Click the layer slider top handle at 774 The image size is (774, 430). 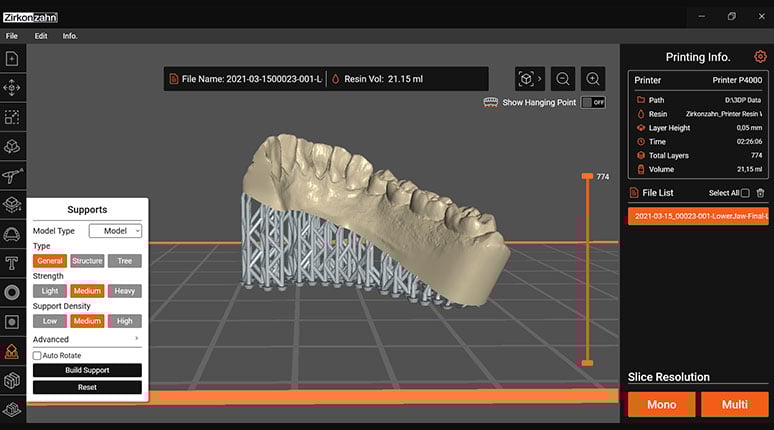point(587,177)
